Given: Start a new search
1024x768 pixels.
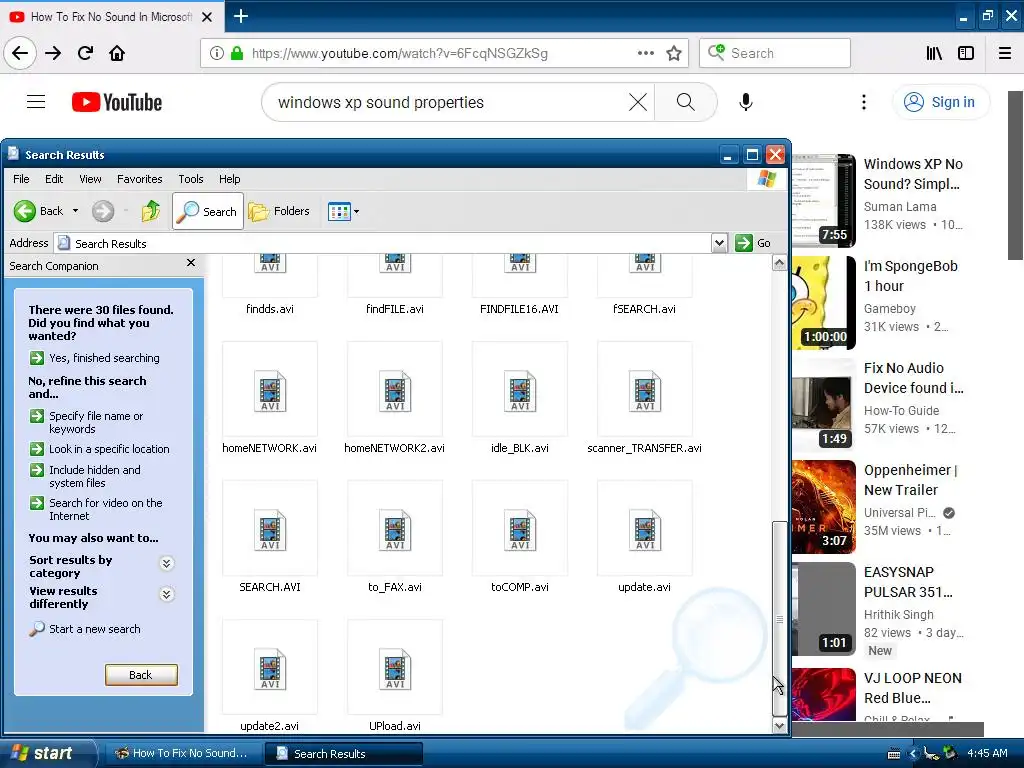Looking at the screenshot, I should [85, 629].
